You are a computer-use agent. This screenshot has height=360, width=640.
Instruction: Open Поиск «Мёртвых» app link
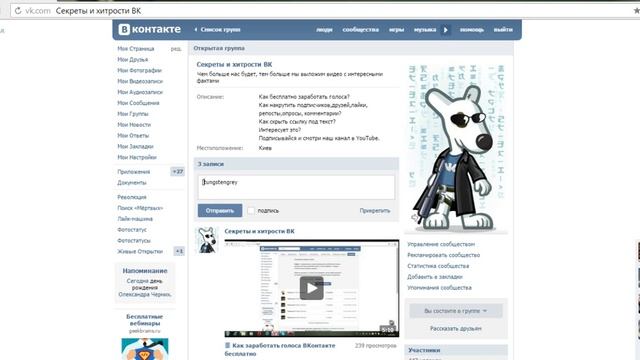140,208
